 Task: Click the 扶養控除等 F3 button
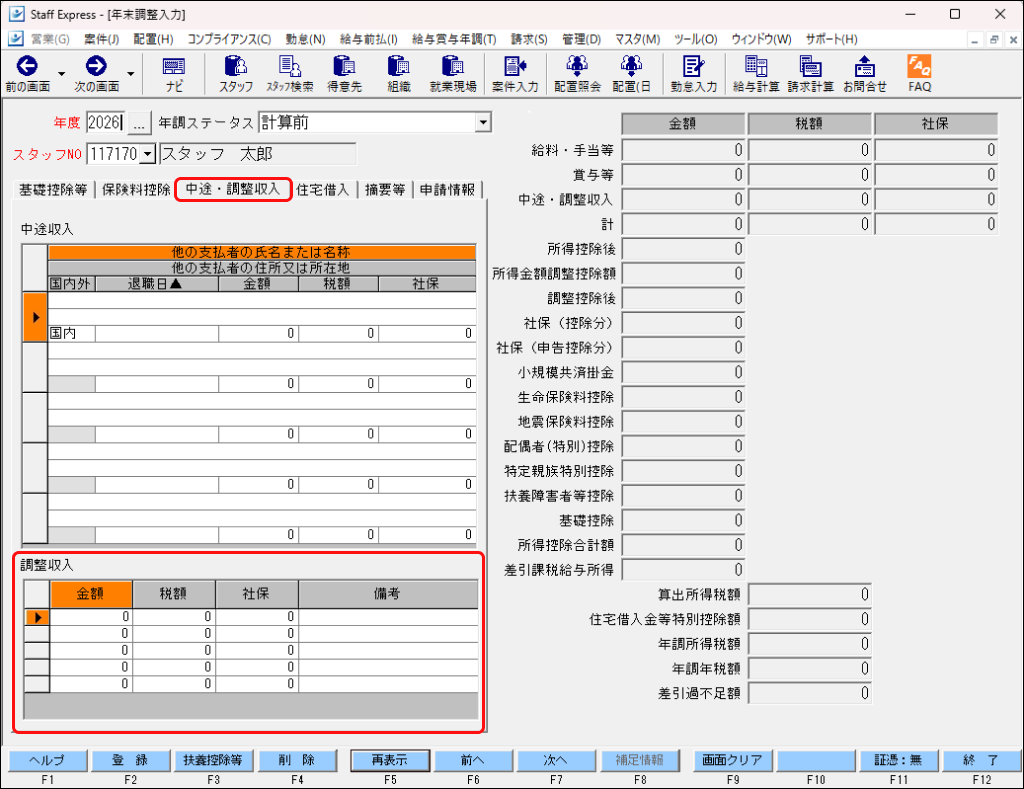213,760
